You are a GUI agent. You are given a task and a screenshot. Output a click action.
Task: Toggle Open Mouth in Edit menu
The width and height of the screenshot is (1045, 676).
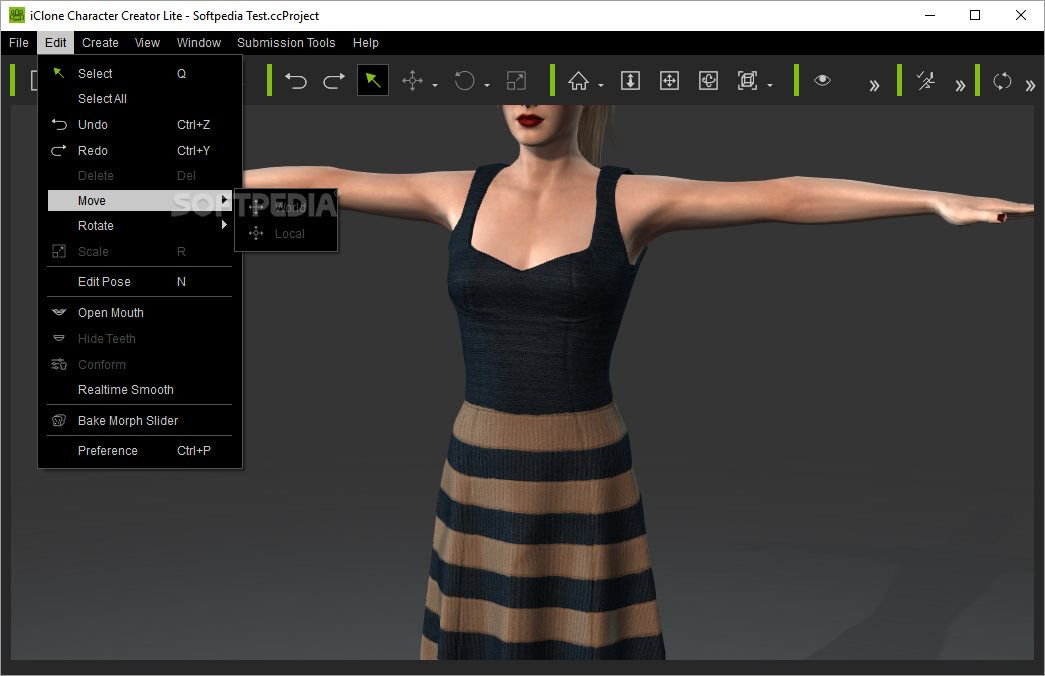click(140, 313)
